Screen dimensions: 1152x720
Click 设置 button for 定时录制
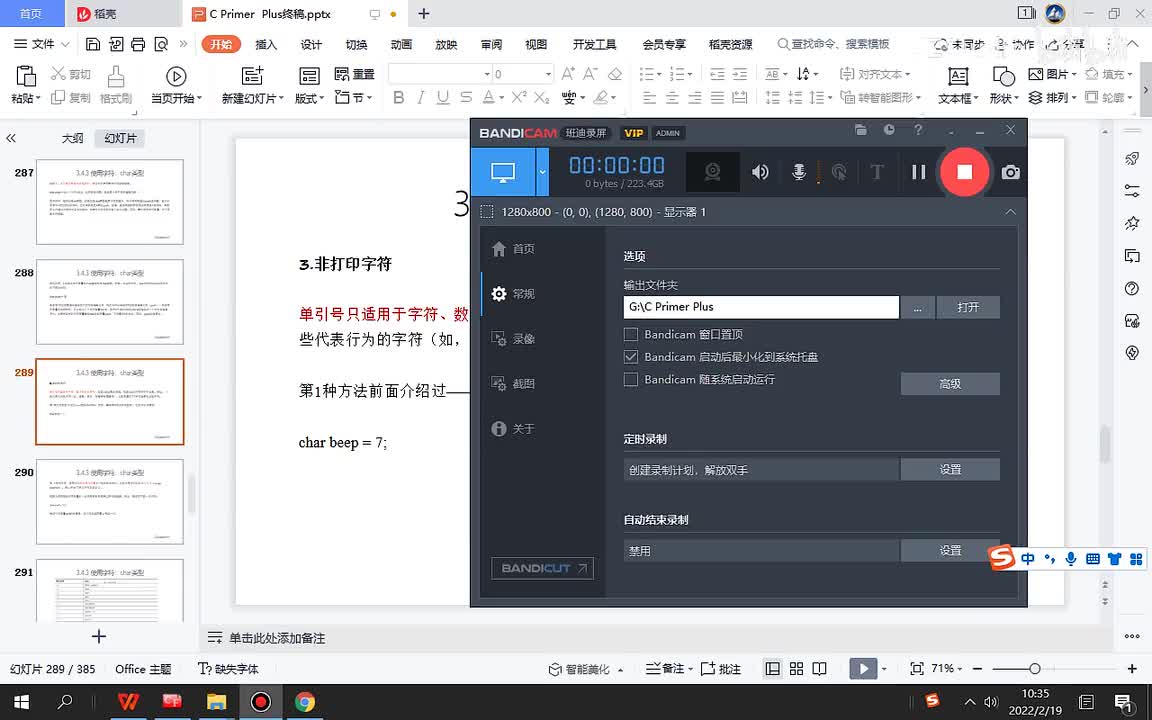[950, 469]
